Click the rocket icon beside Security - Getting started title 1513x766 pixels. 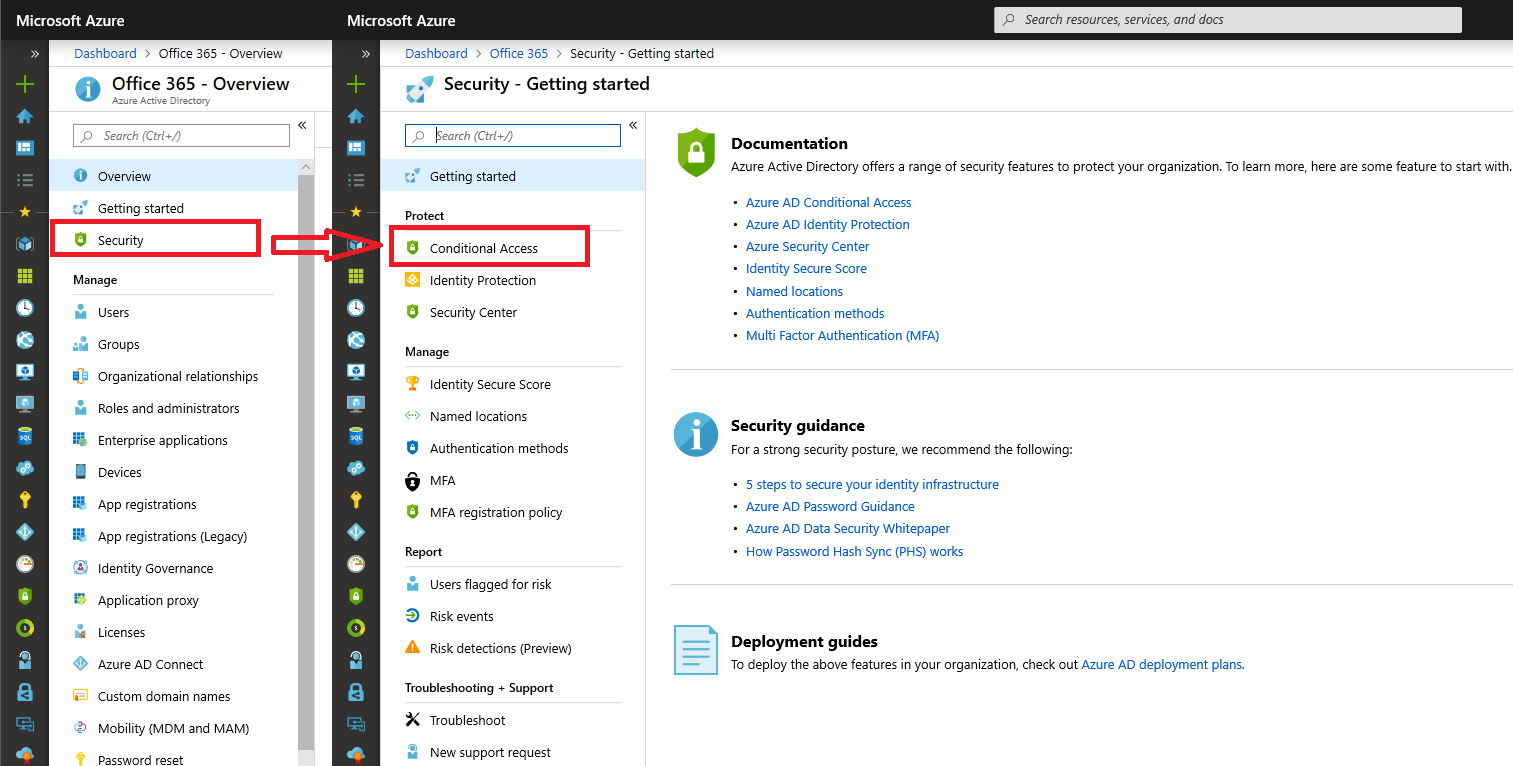[419, 90]
